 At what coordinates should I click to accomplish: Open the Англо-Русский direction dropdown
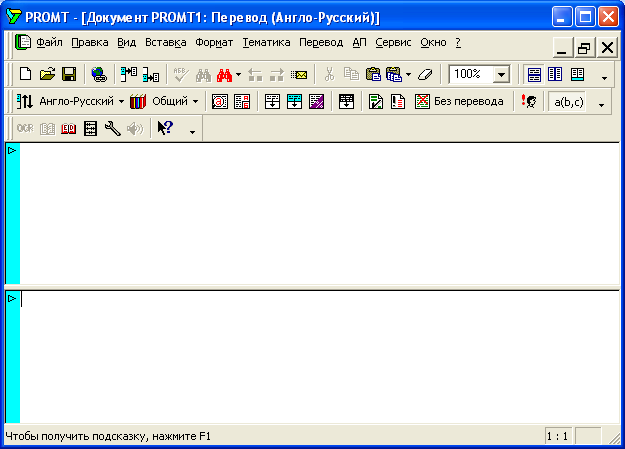(121, 101)
